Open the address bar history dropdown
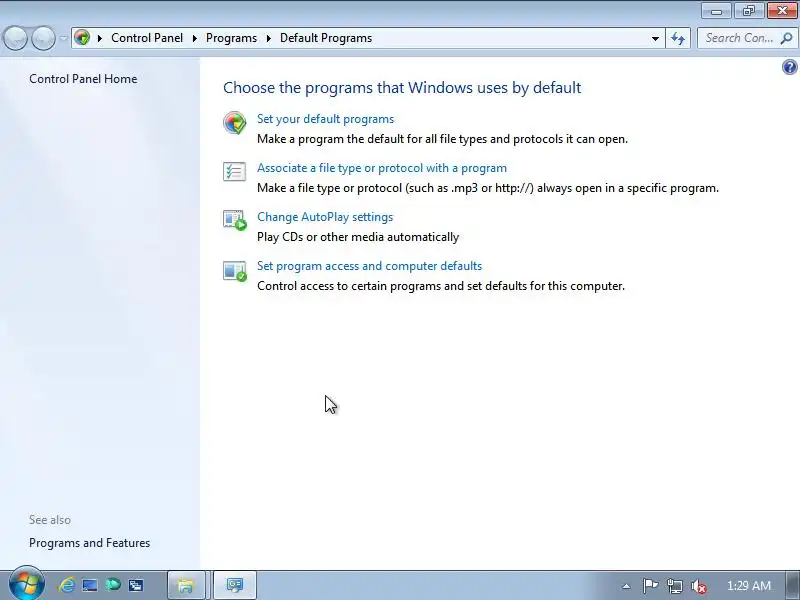This screenshot has width=800, height=600. click(x=655, y=38)
